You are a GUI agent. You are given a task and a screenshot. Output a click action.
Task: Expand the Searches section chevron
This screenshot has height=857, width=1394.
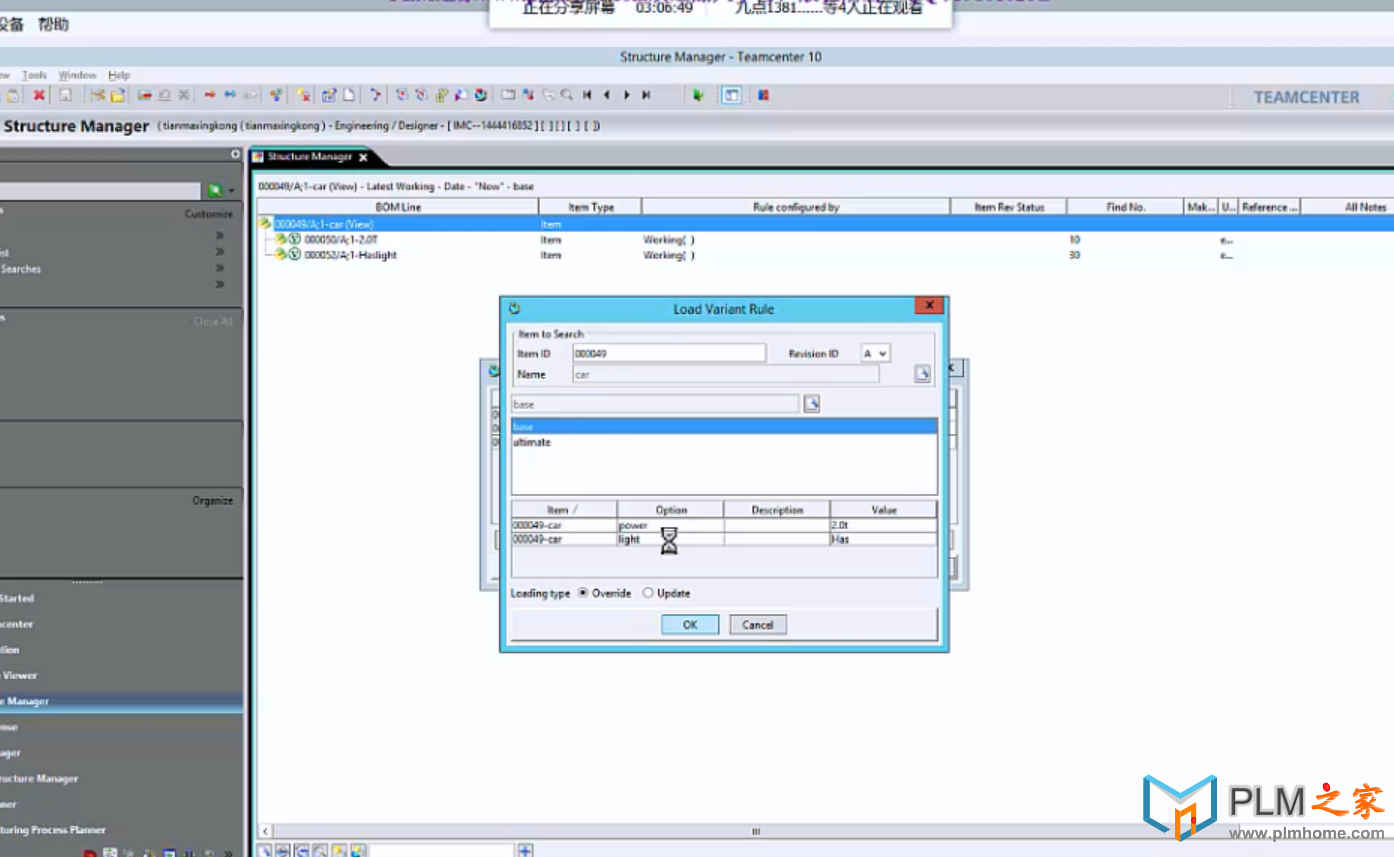[x=219, y=269]
